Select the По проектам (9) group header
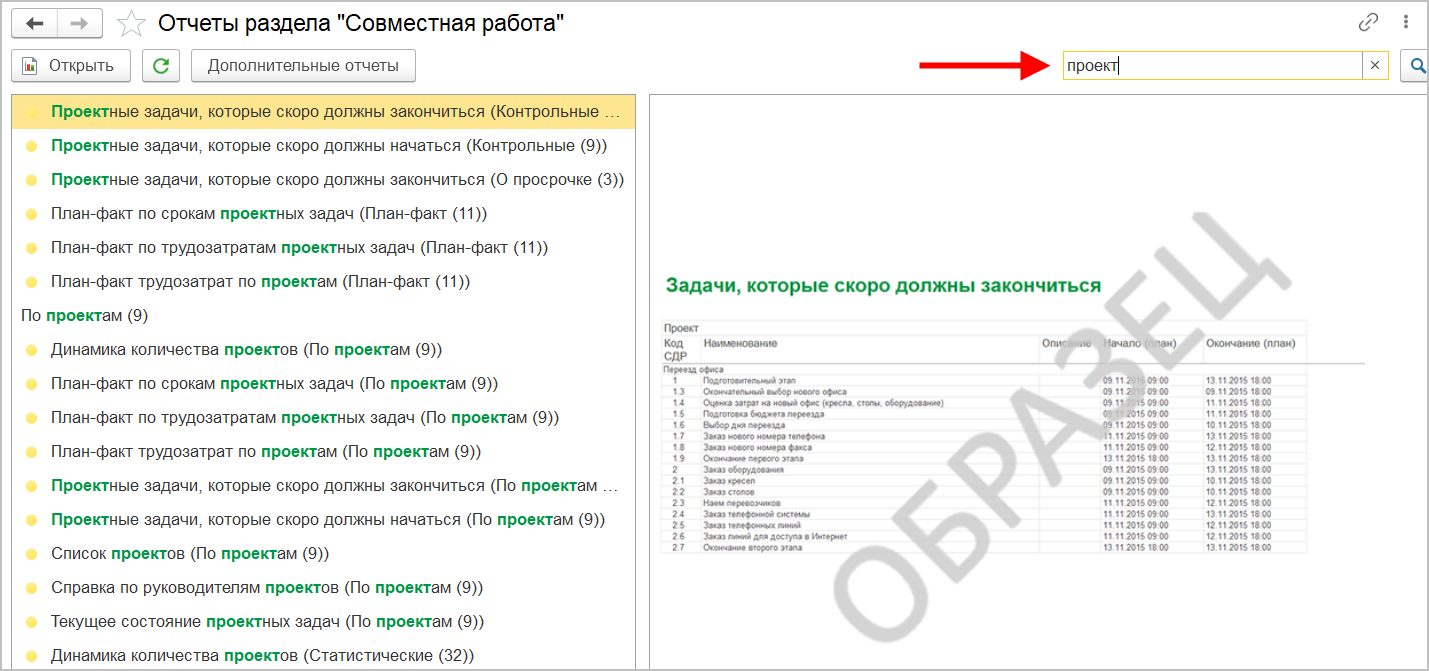 (x=323, y=316)
